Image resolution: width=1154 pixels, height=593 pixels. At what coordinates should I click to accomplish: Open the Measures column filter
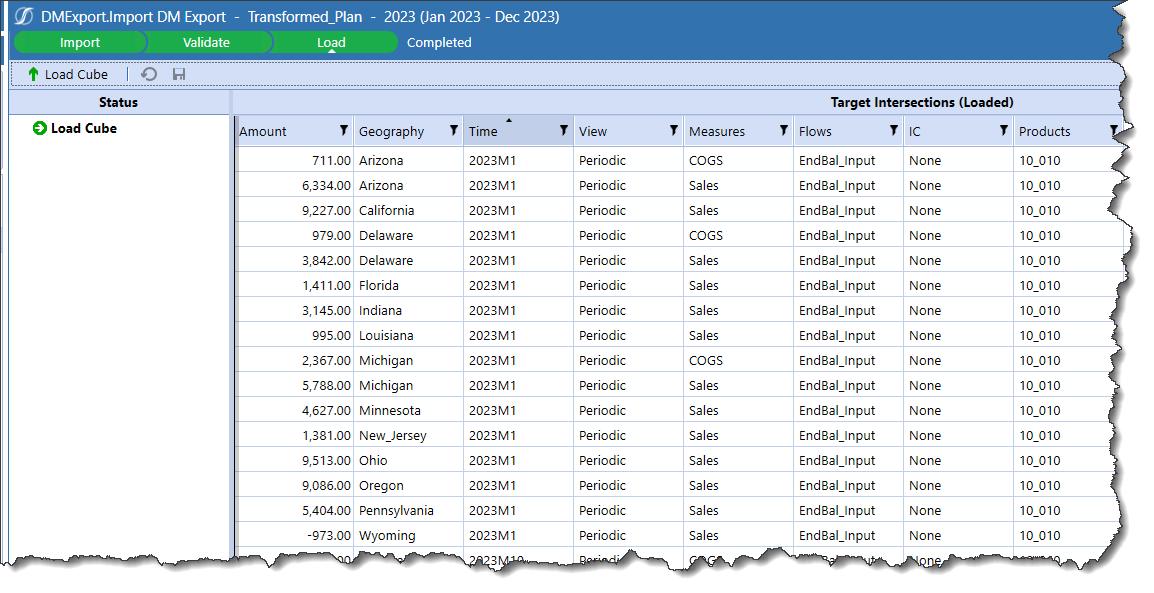(783, 130)
